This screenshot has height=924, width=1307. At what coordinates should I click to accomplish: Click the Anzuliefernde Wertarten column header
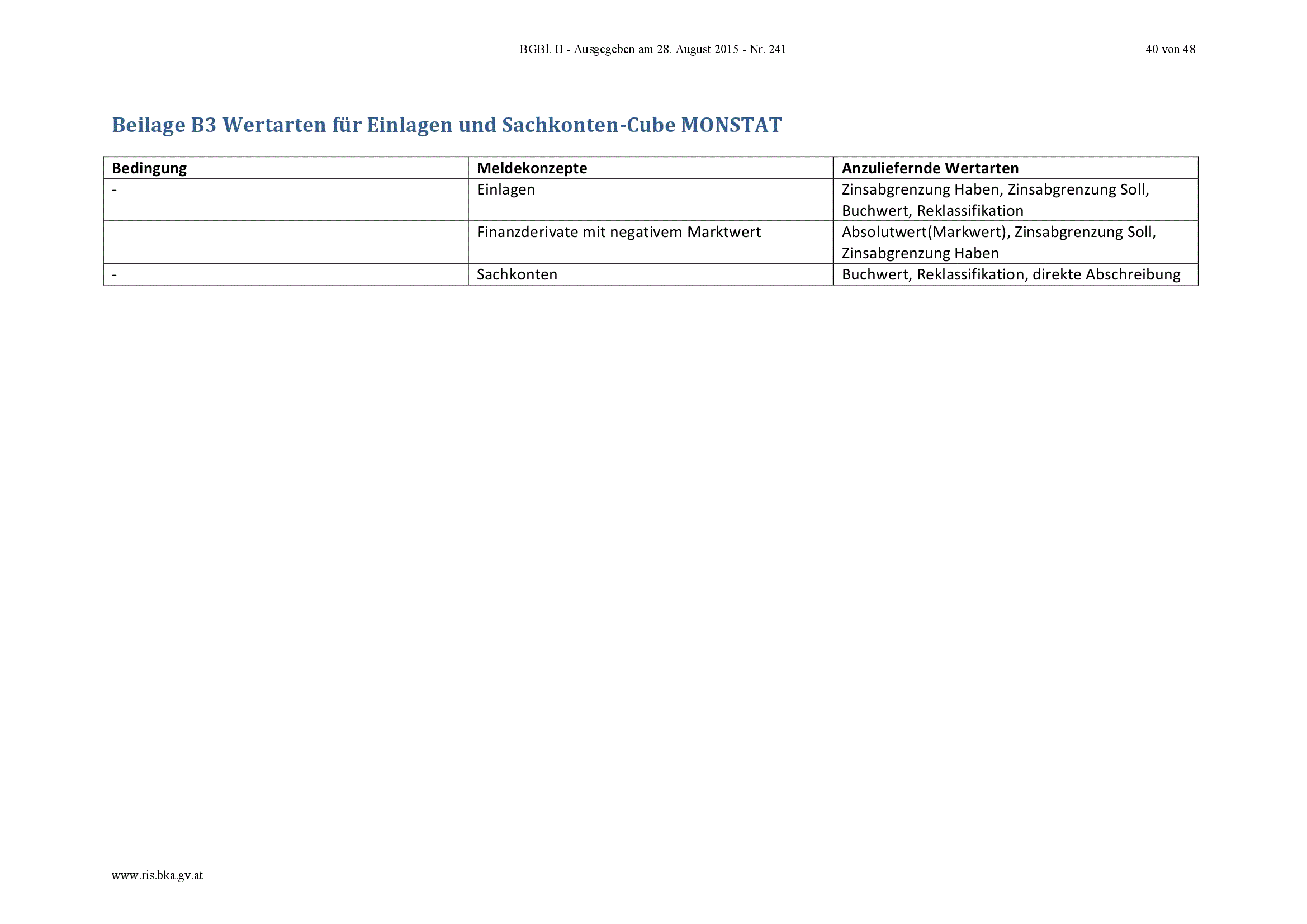tap(930, 168)
